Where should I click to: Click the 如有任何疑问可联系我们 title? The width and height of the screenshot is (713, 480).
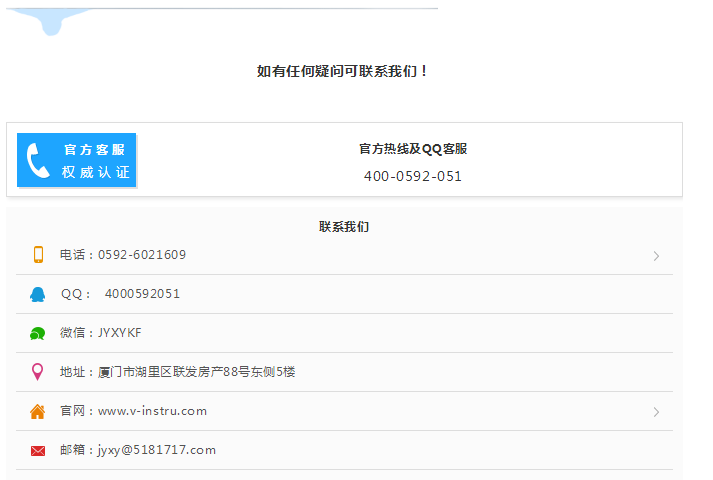pos(343,71)
